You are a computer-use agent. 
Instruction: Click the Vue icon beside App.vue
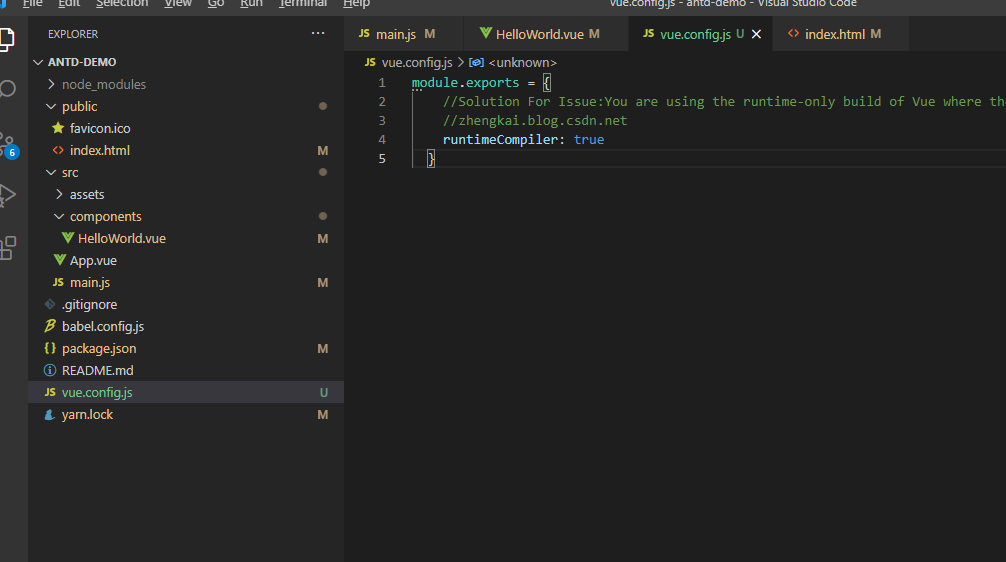(60, 260)
